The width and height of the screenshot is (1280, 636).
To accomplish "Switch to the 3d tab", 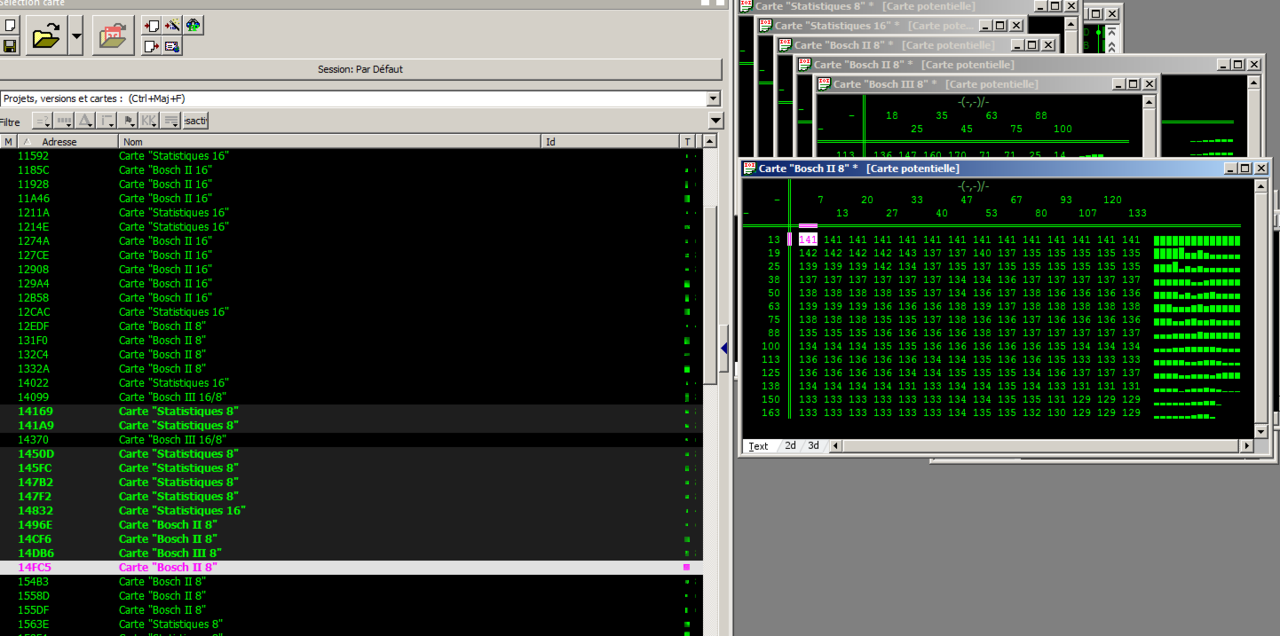I will [x=813, y=446].
